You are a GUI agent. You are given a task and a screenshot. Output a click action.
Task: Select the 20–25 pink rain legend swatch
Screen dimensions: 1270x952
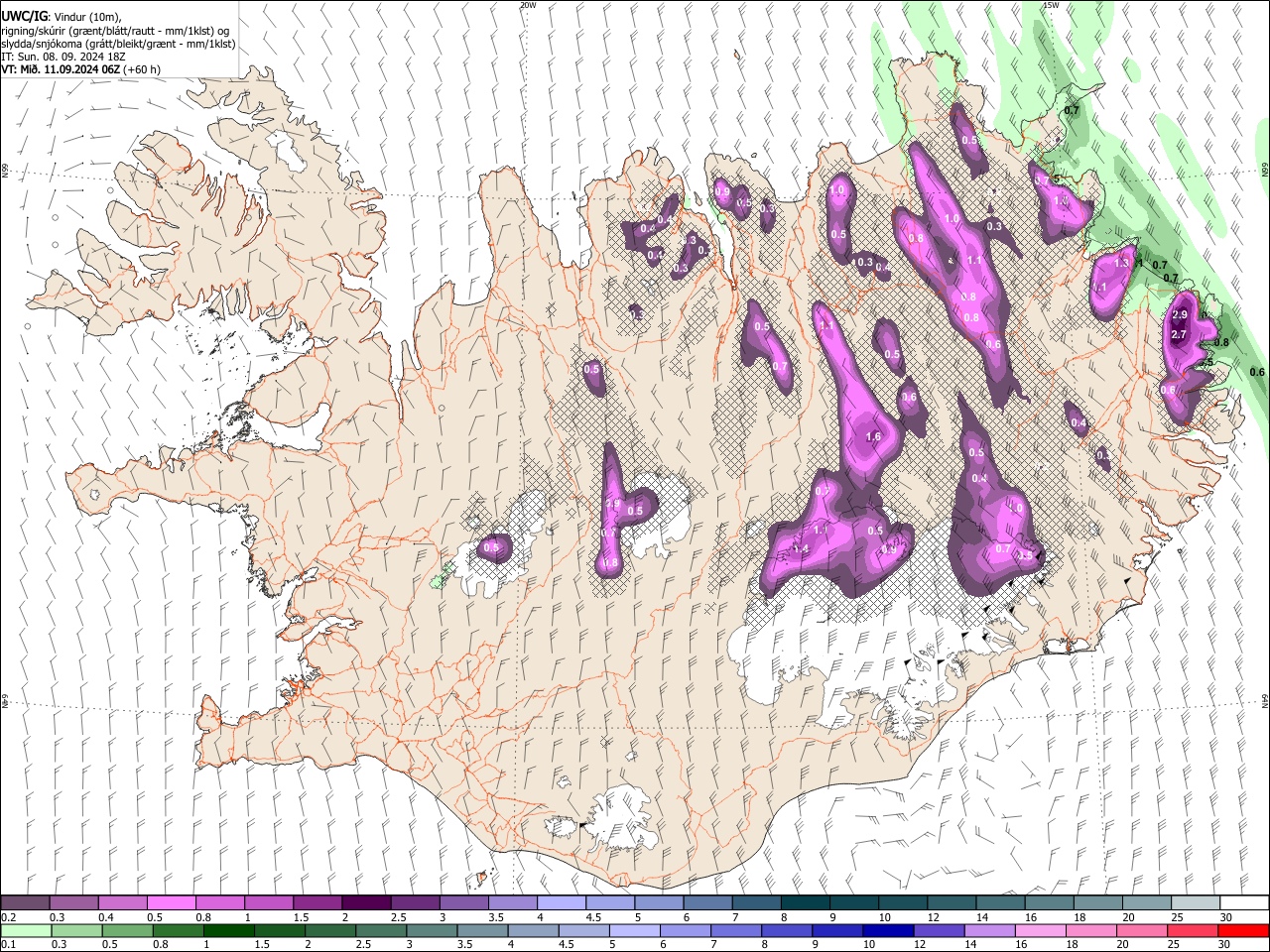point(1140,931)
